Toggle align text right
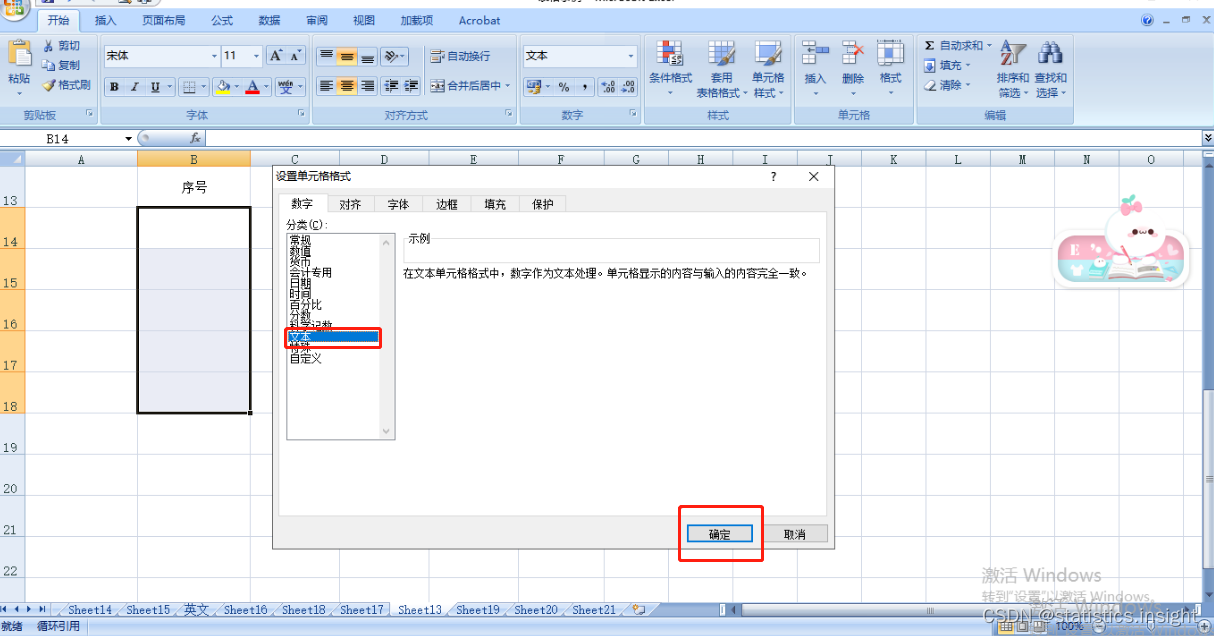The image size is (1214, 636). pyautogui.click(x=367, y=86)
